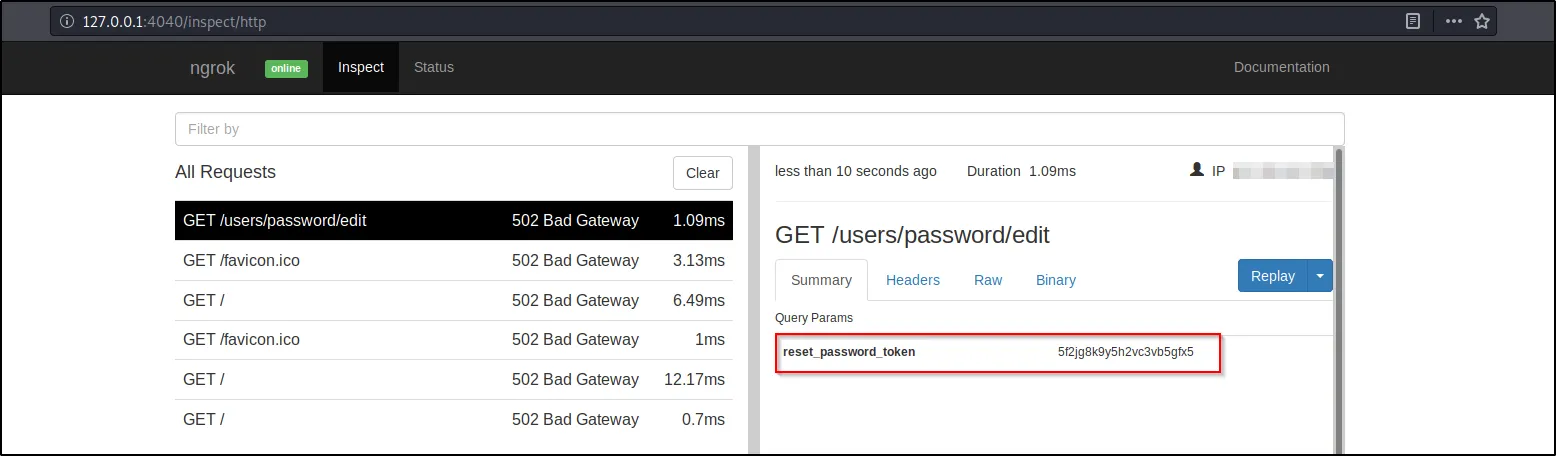Screen dimensions: 1556x456
Task: Bookmark this page with the star icon
Action: 1481,21
